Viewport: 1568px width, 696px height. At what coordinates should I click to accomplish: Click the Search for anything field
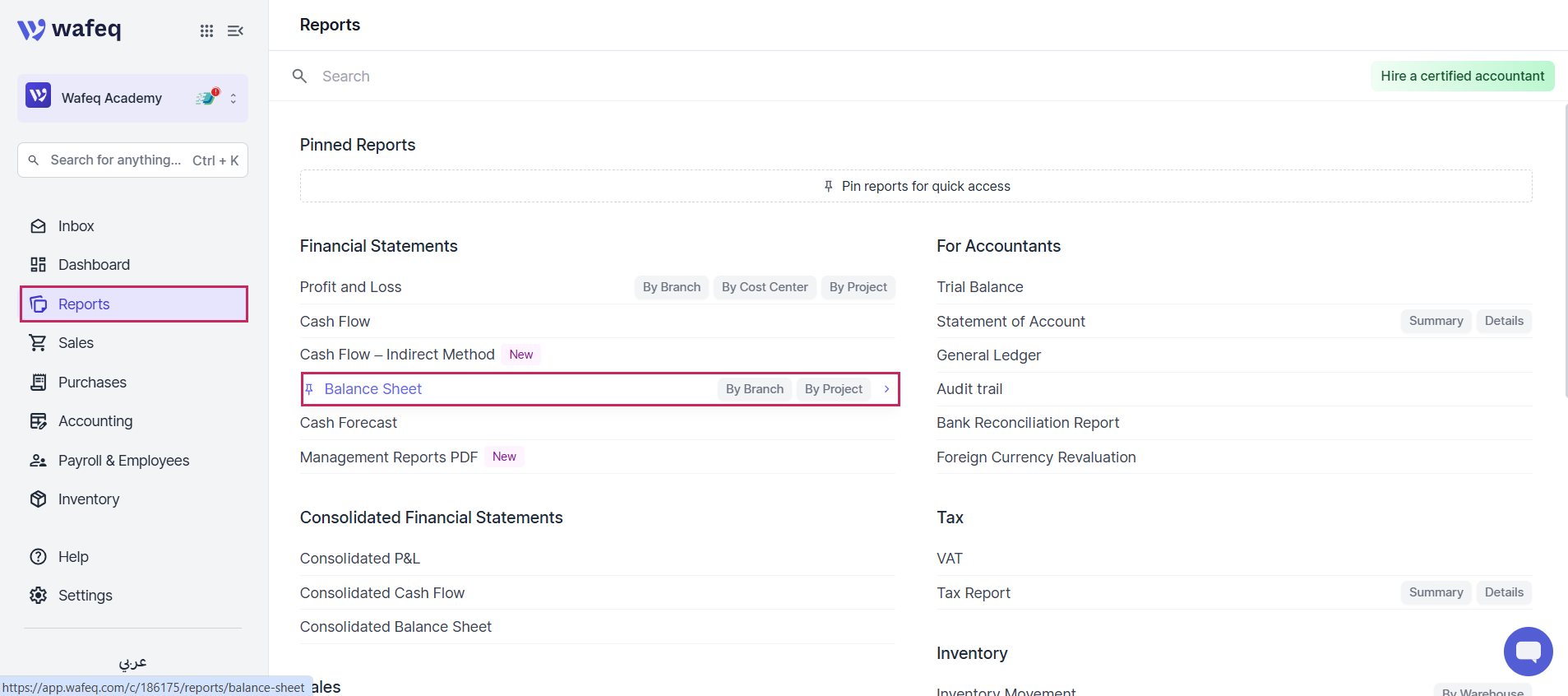[132, 160]
